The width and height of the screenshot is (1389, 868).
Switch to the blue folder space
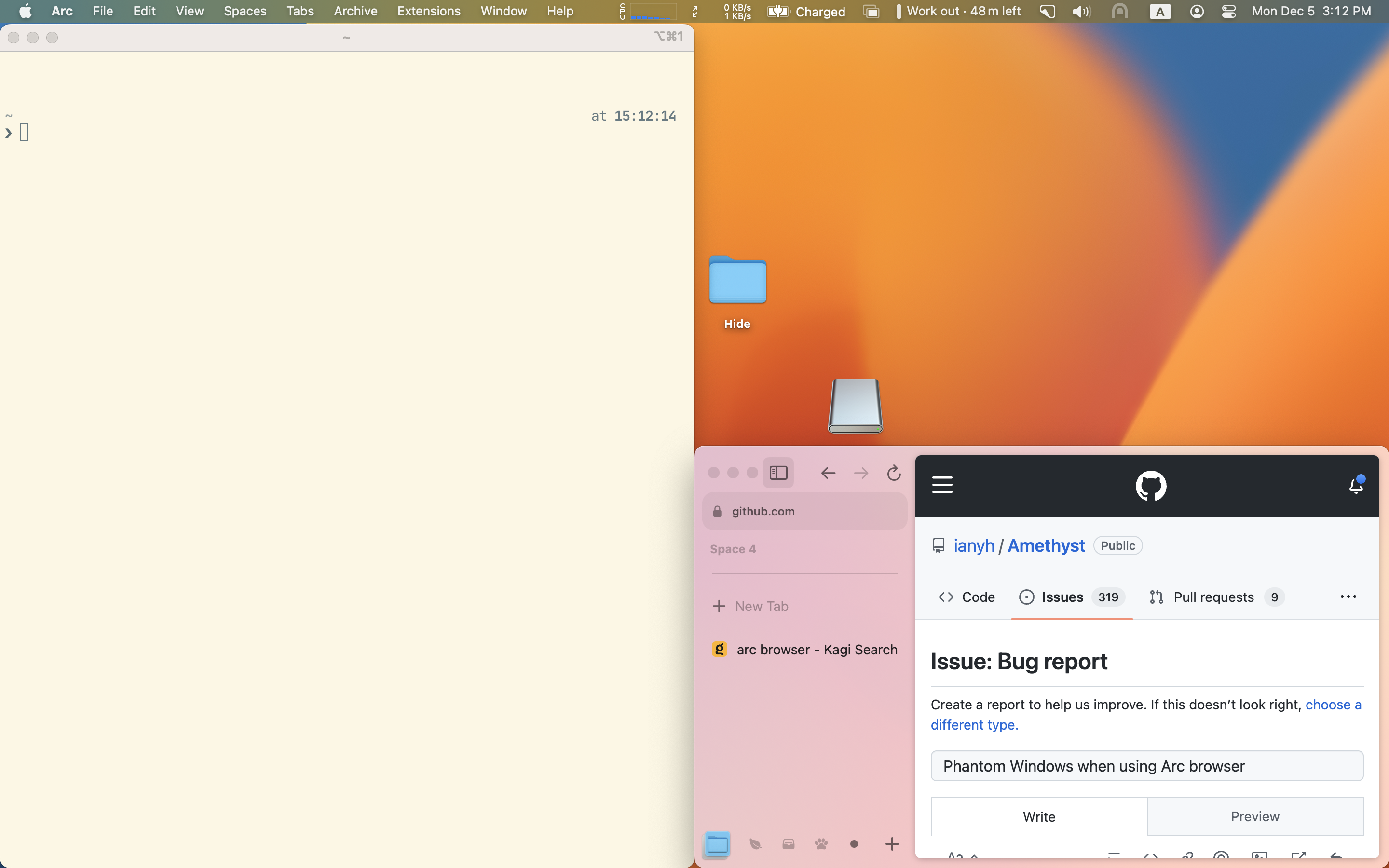[x=717, y=844]
